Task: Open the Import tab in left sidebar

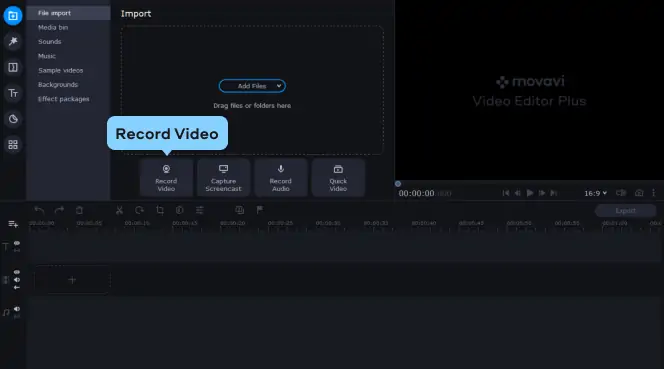Action: point(13,16)
